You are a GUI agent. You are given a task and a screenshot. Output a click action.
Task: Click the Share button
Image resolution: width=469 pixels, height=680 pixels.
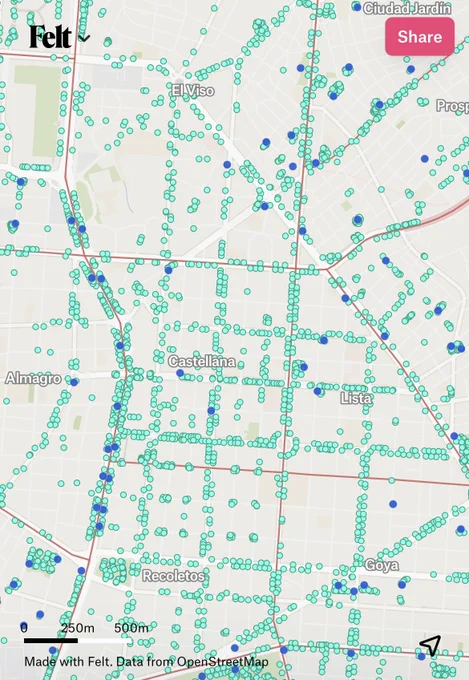point(420,37)
